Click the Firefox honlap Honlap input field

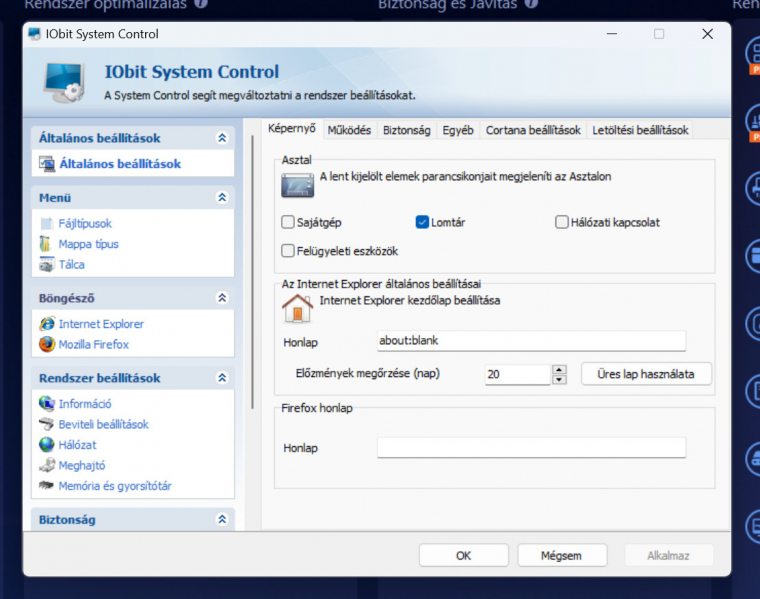531,447
